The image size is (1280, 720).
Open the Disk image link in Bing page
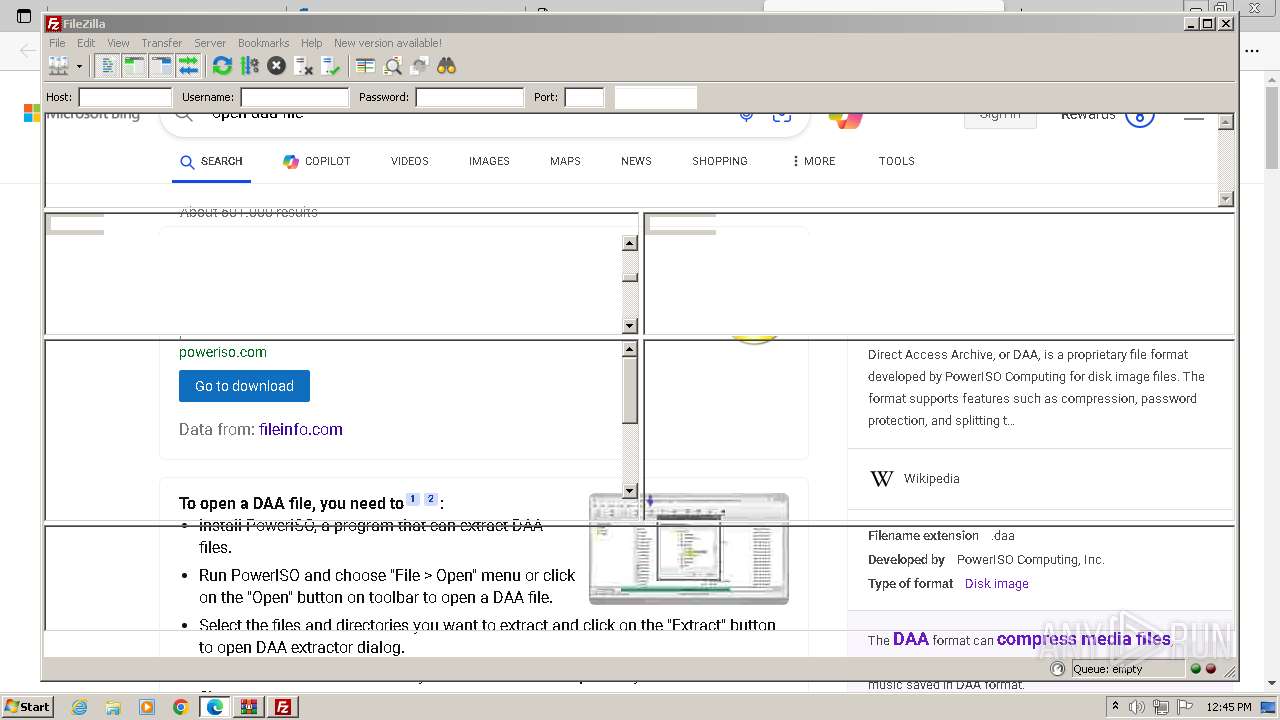coord(996,584)
